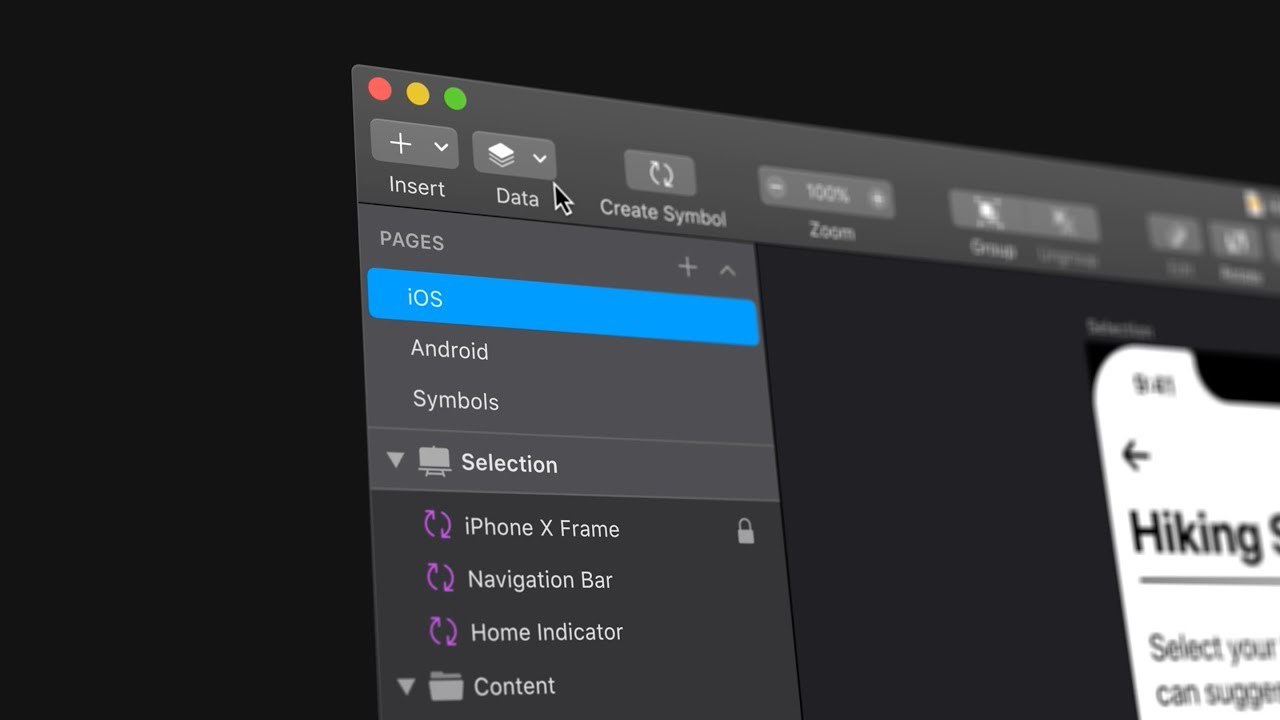This screenshot has height=720, width=1280.
Task: Click the red close window button
Action: (x=380, y=89)
